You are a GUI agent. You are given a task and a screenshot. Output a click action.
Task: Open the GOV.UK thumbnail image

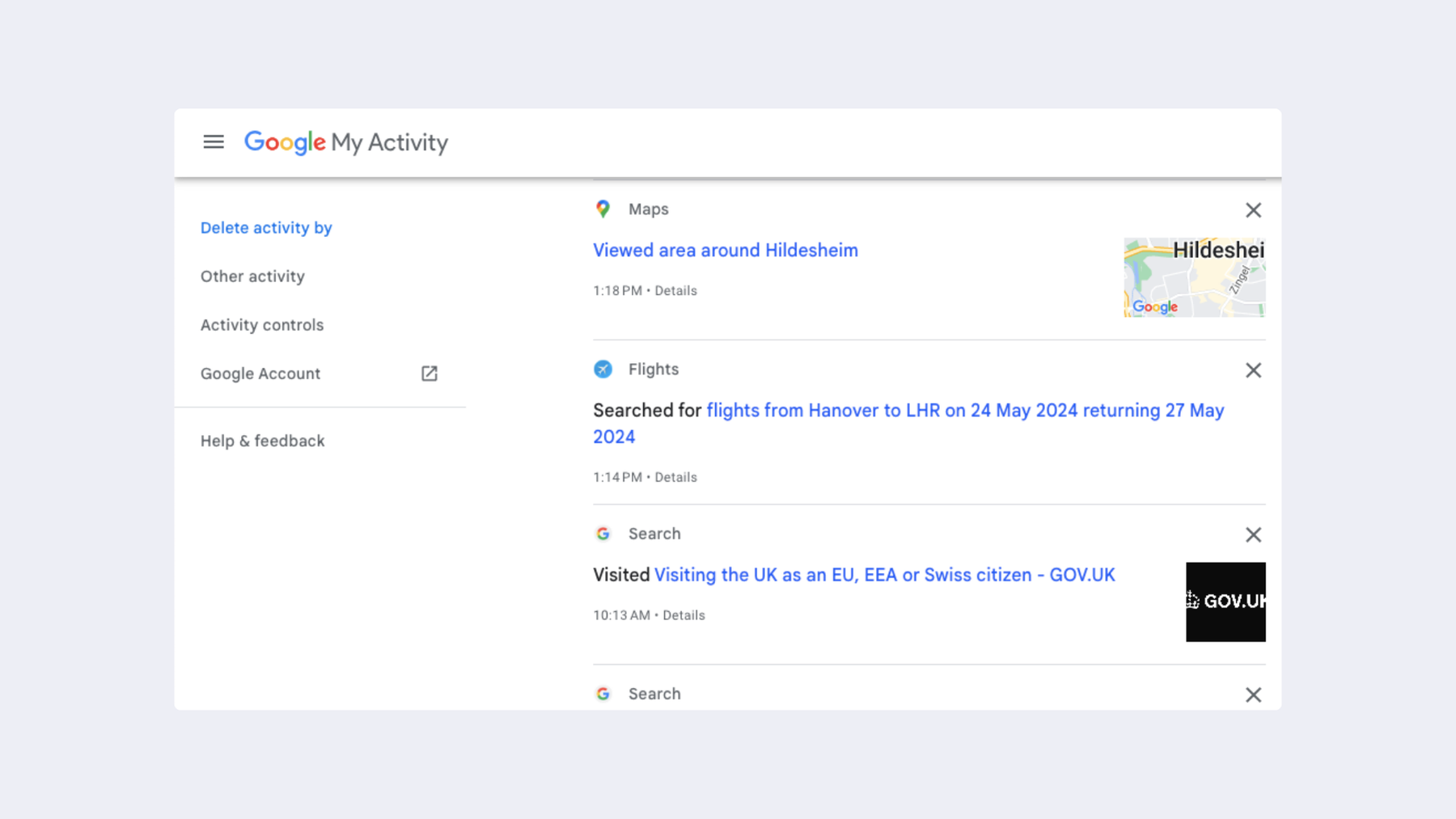click(1225, 602)
